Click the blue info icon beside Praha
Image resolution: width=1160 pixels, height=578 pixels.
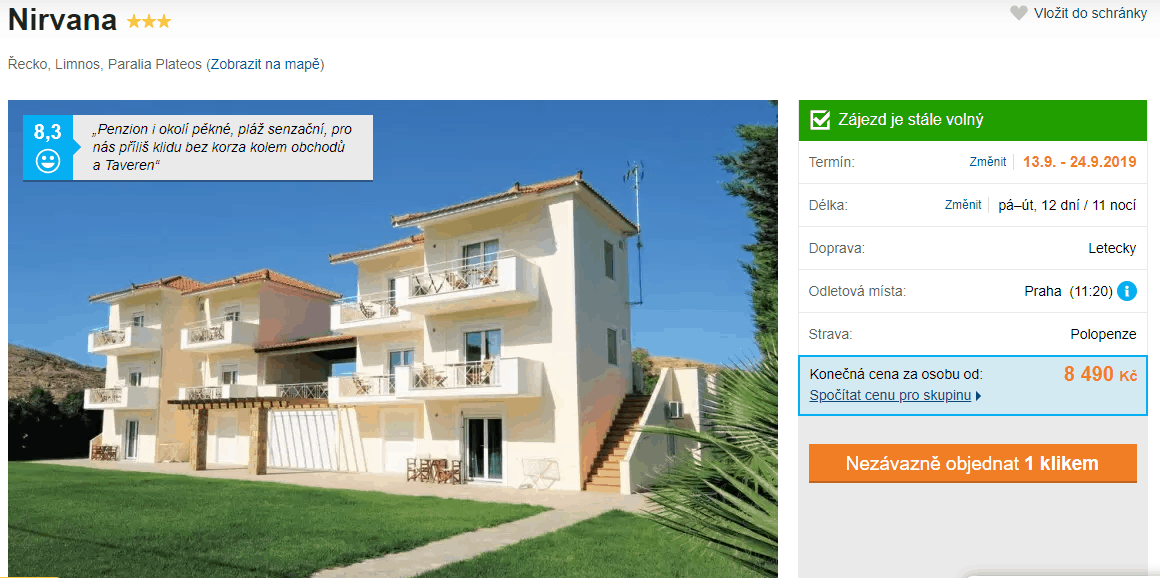[x=1127, y=291]
